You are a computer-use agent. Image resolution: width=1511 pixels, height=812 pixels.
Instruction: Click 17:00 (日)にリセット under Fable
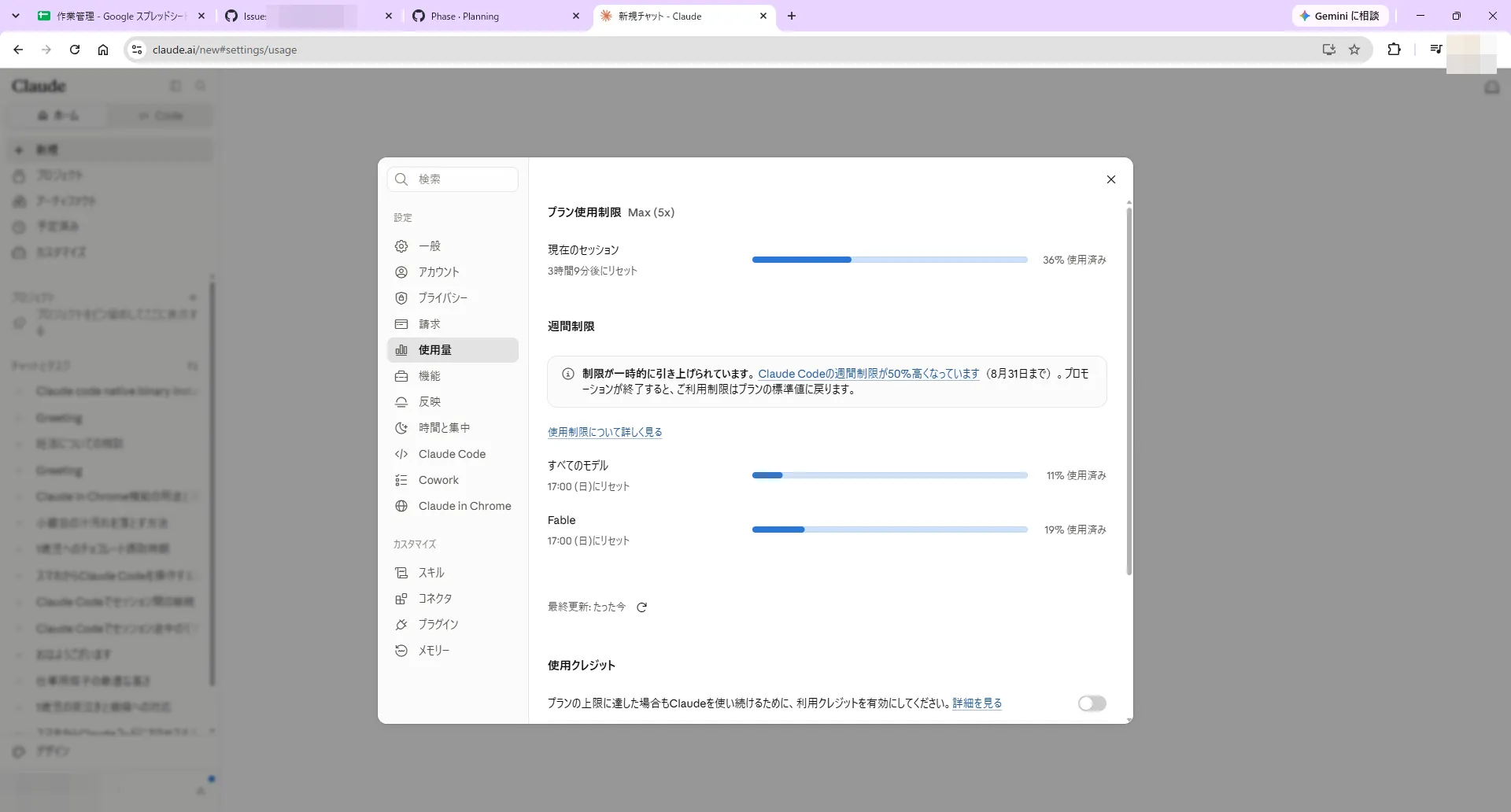(x=588, y=541)
